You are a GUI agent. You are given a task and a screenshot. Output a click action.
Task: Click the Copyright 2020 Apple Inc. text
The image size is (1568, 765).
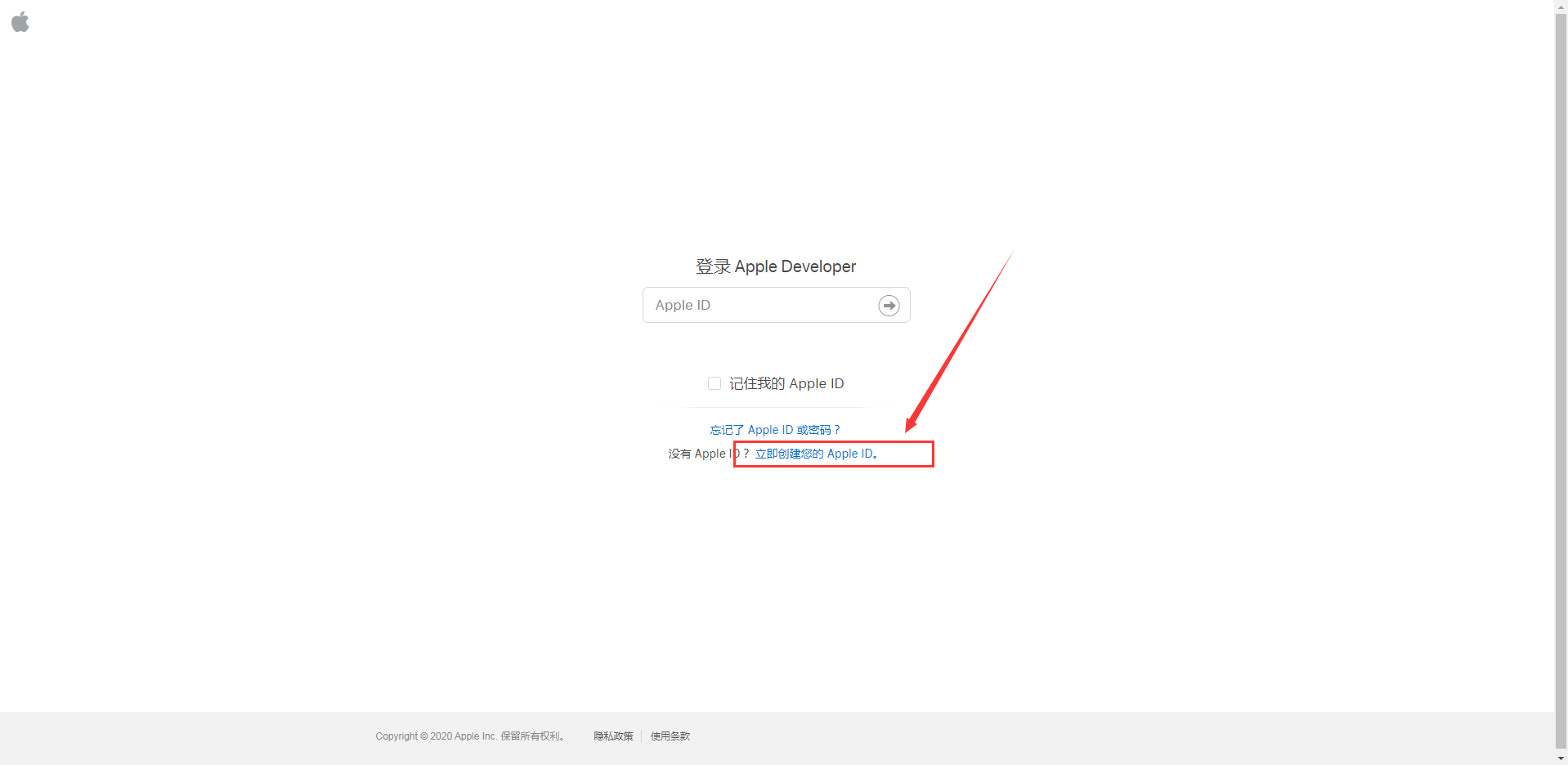coord(470,736)
